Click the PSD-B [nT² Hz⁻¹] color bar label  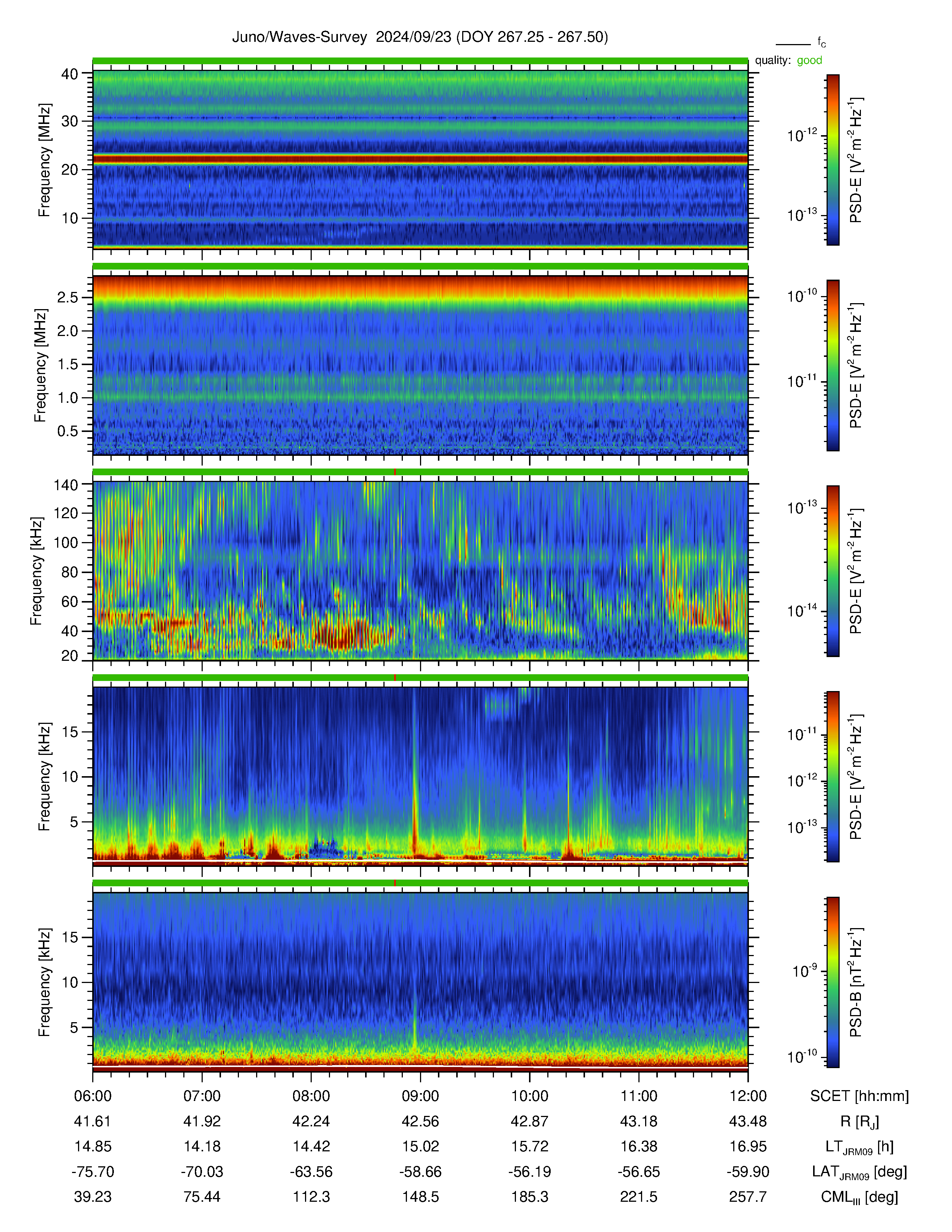856,982
